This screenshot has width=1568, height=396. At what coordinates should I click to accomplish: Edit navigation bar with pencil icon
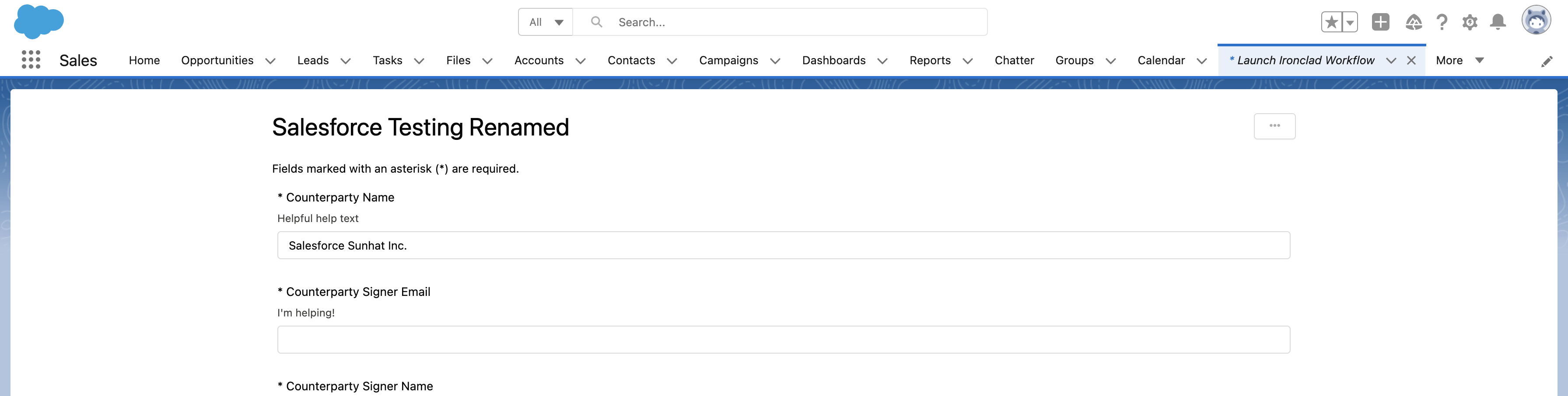point(1547,61)
